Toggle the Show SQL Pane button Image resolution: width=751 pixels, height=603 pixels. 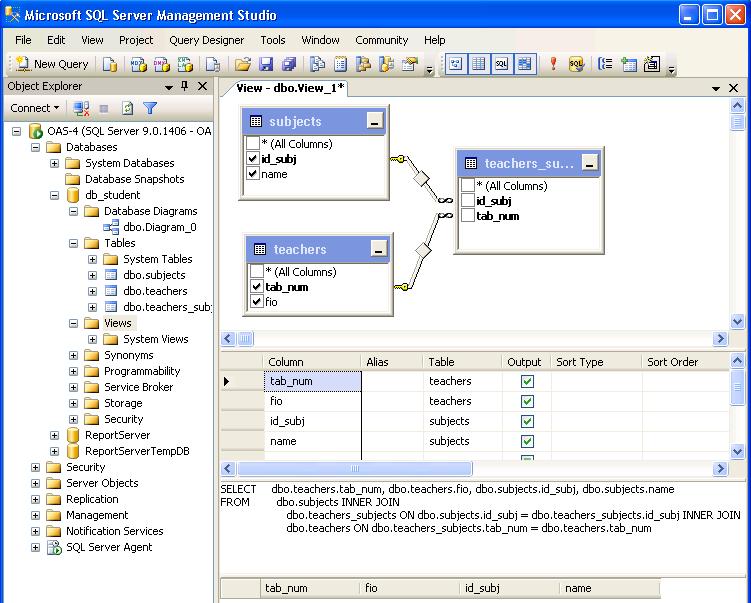[x=501, y=64]
